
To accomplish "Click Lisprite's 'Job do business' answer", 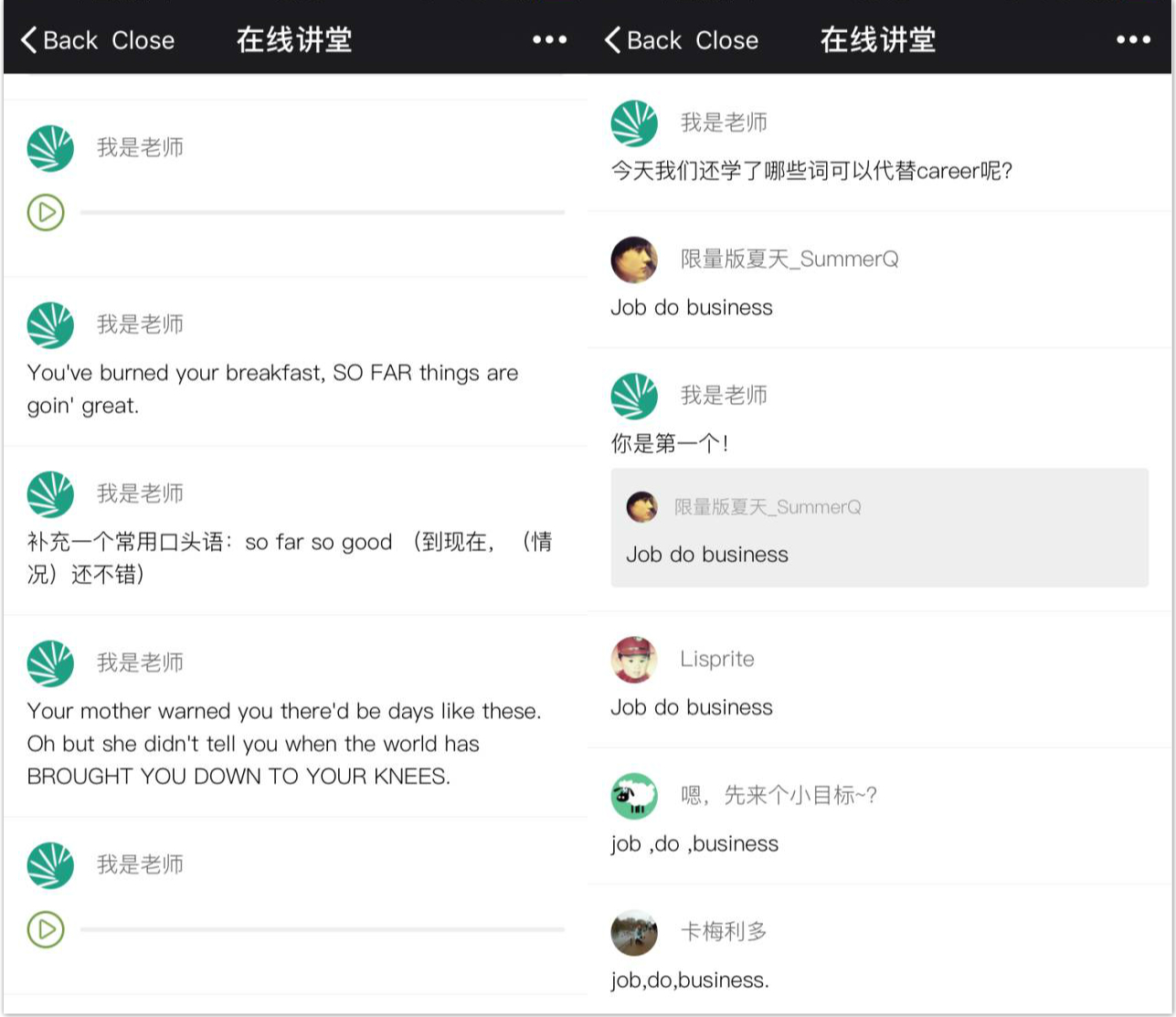I will 692,707.
